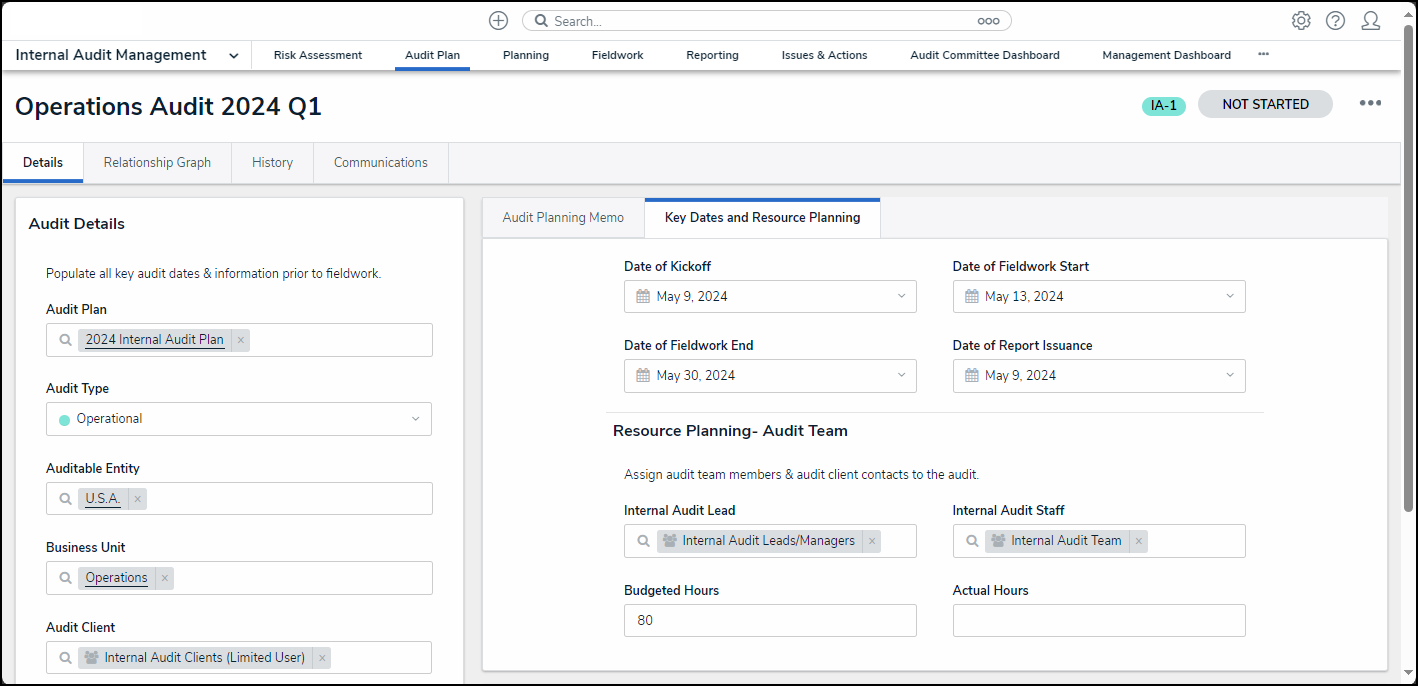Open the Date of Report Issuance dropdown

coord(1229,376)
